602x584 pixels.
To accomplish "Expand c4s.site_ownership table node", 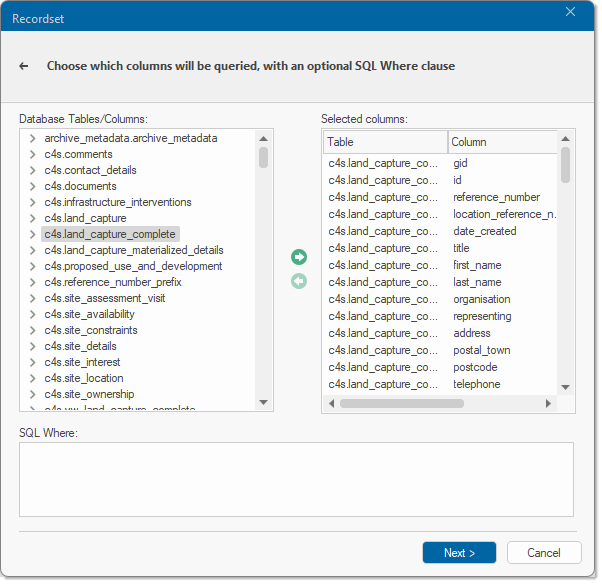I will [x=33, y=394].
